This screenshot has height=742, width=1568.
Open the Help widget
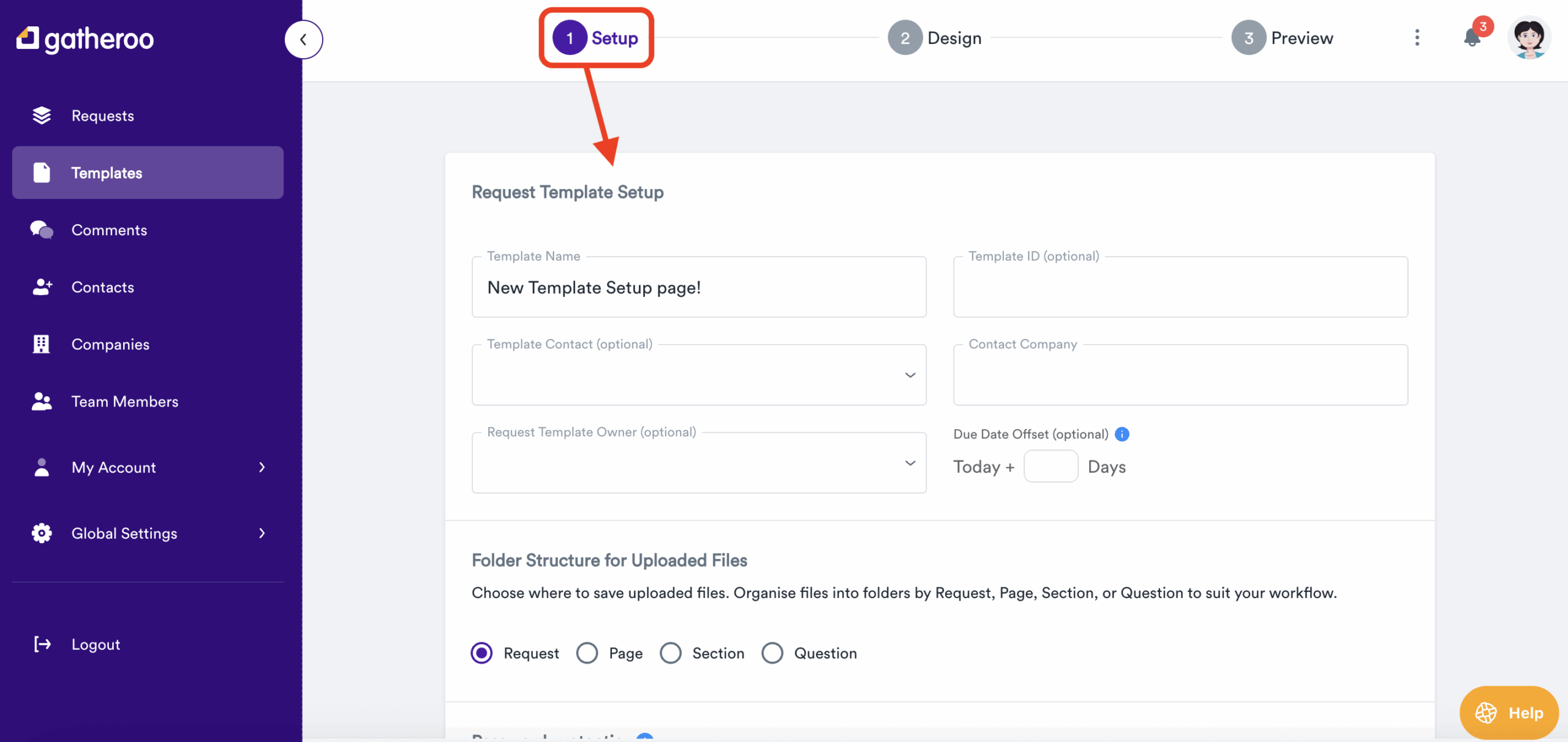click(1509, 713)
